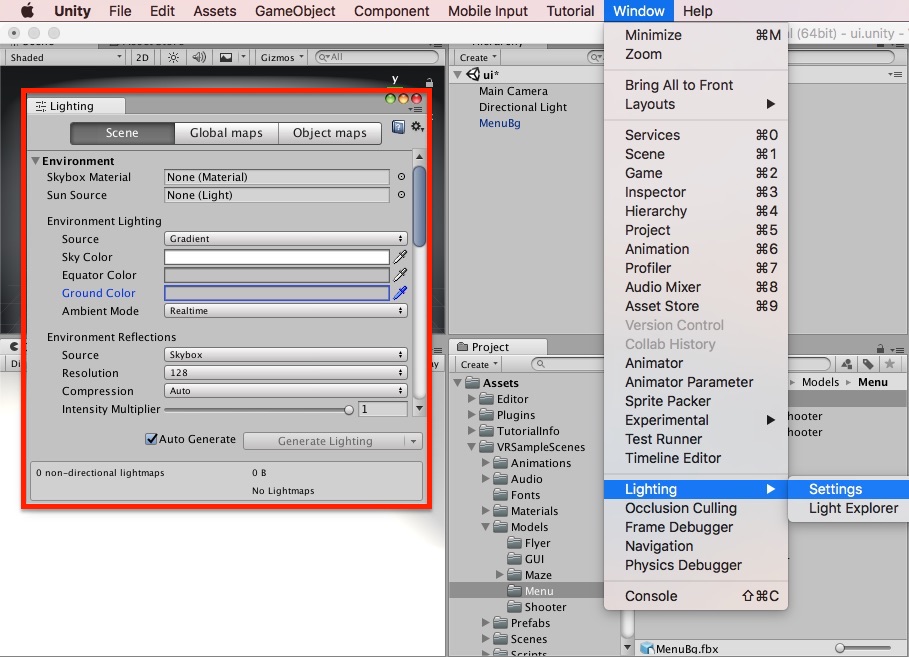
Task: Use eyedropper for Sky Color
Action: [400, 257]
